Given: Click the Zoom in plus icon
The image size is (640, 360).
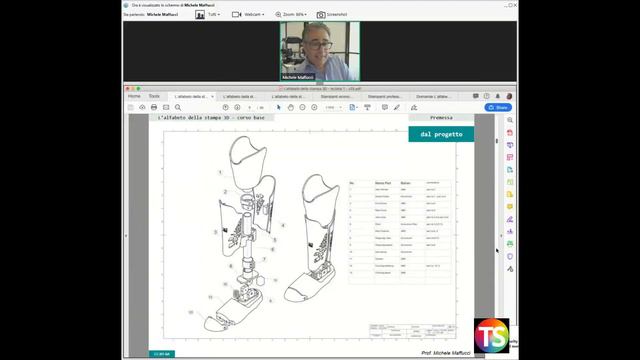Looking at the screenshot, I should [x=314, y=107].
